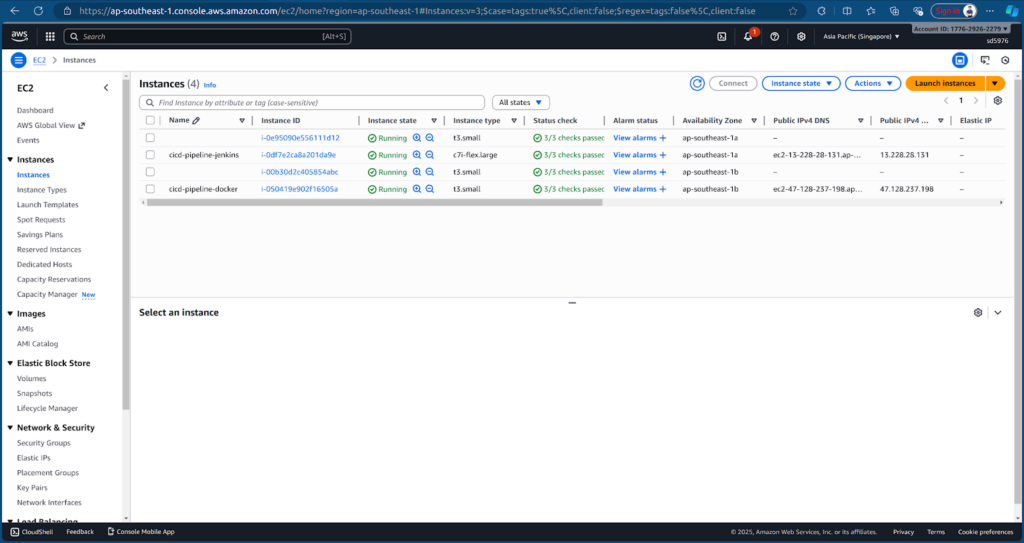
Task: Open Security Groups in the sidebar
Action: point(43,443)
